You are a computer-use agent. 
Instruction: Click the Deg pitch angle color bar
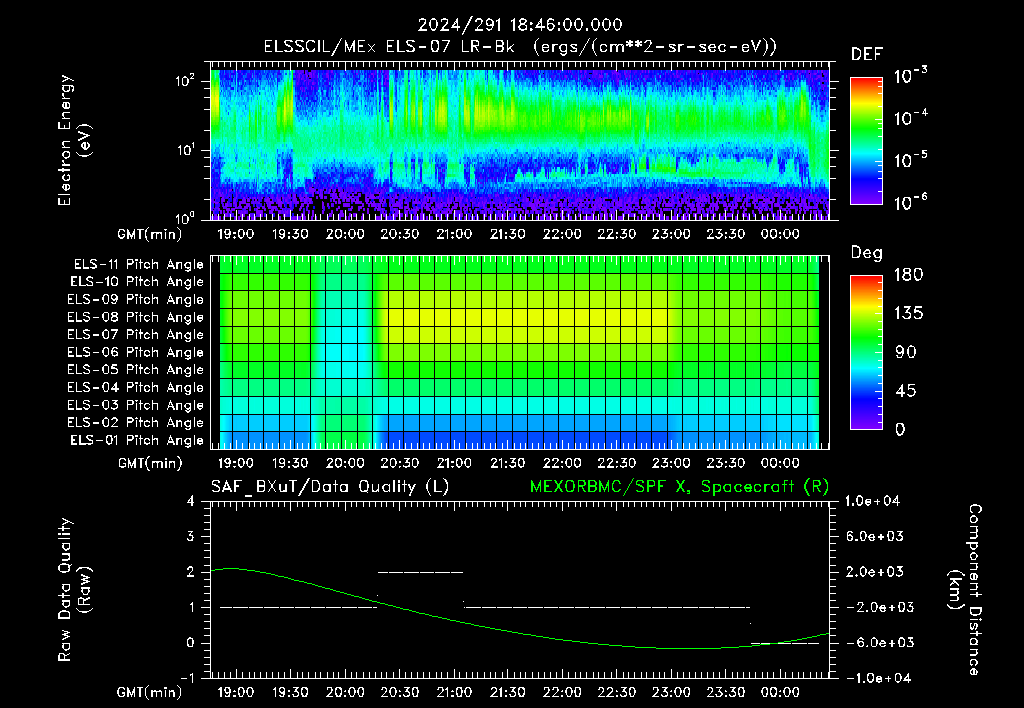point(866,353)
